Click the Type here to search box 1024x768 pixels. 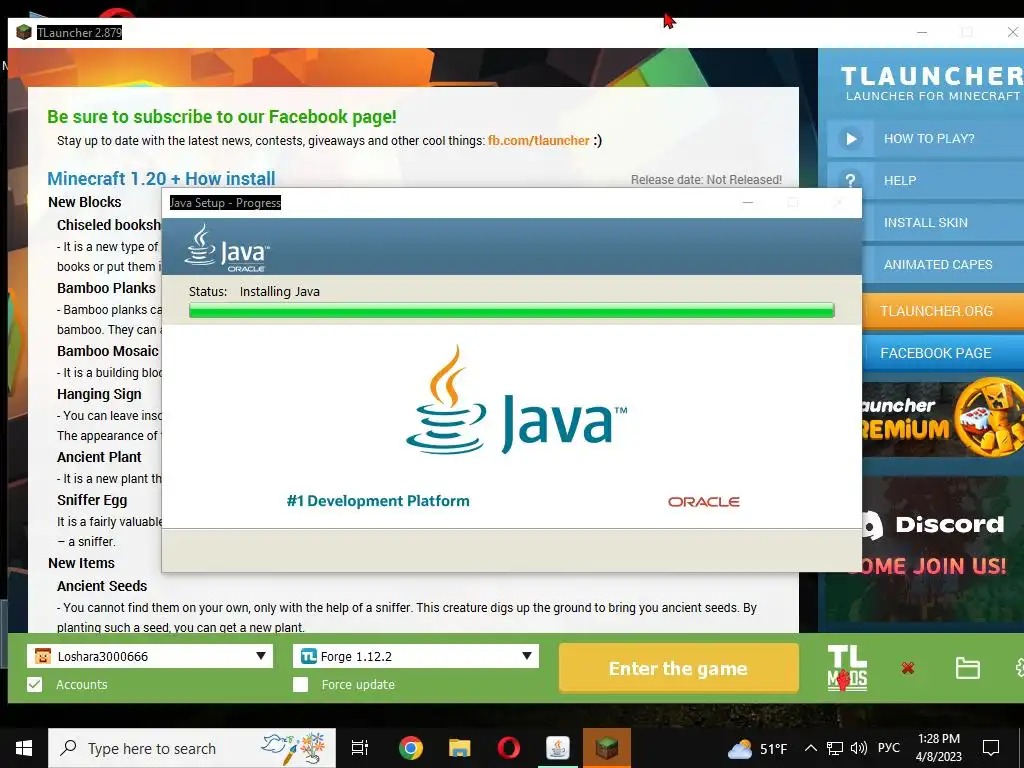pos(192,748)
